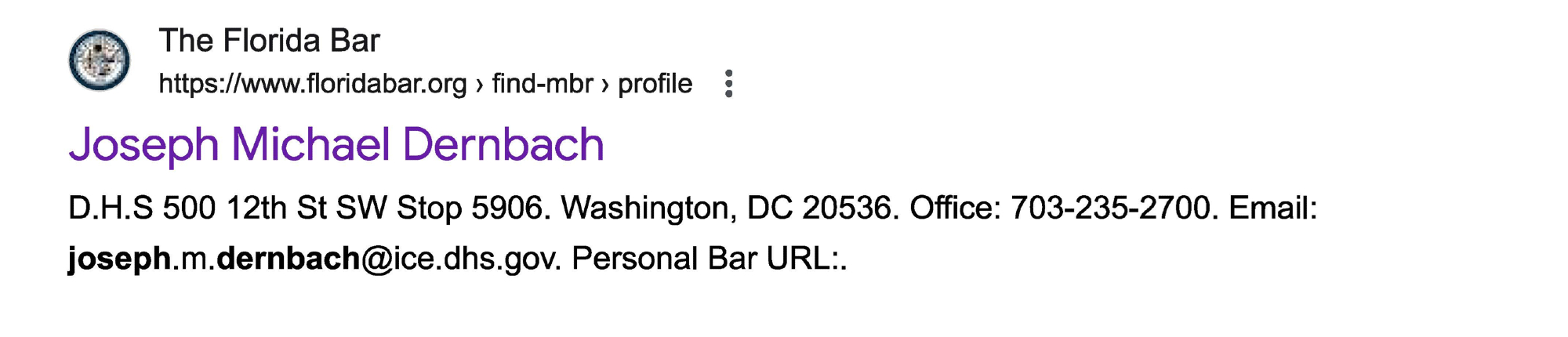
Task: Open the three-dot result options menu
Action: [x=729, y=84]
